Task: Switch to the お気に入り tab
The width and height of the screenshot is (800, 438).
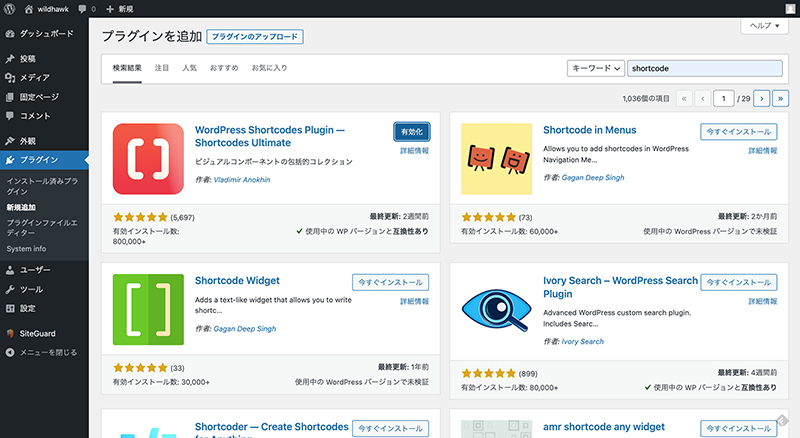Action: [x=268, y=68]
